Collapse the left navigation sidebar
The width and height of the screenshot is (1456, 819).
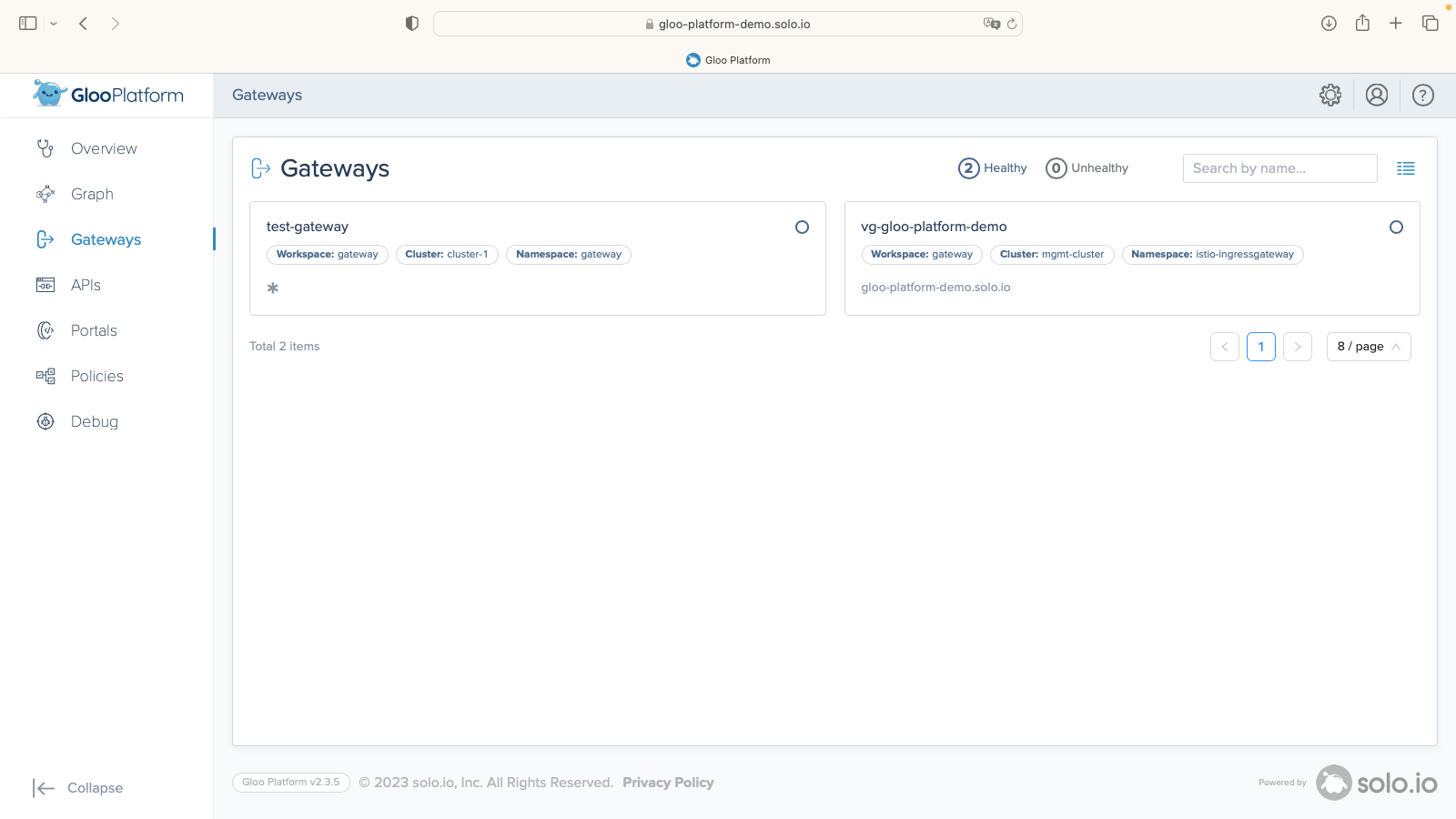[x=77, y=787]
